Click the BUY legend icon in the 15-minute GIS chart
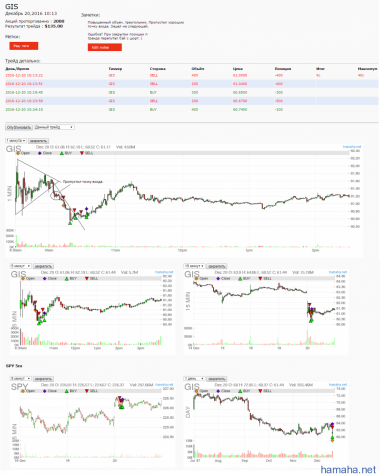The height and width of the screenshot is (474, 380). 240,278
